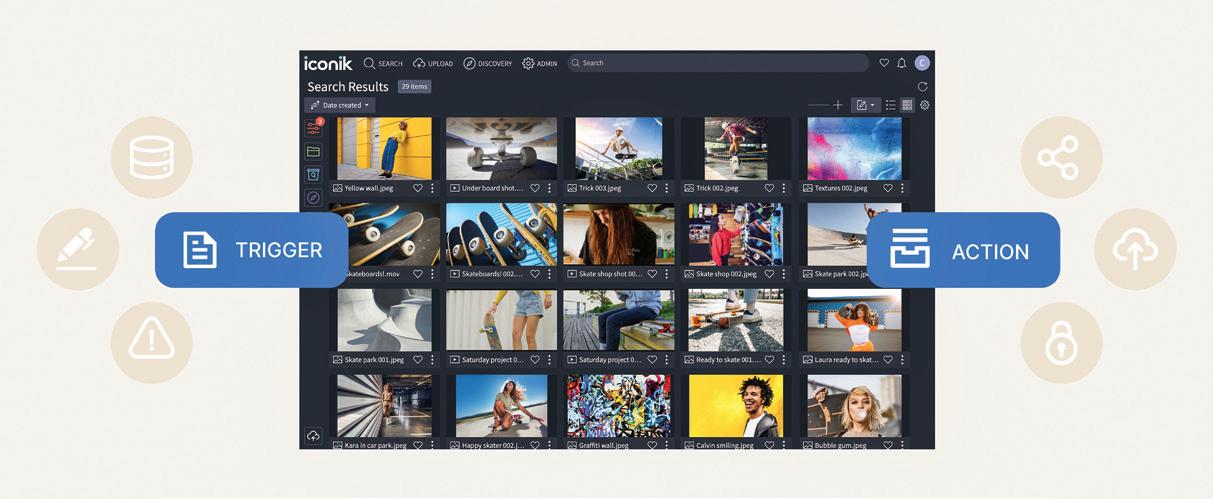Click the Bubble gum.jpeg file name

pos(841,445)
